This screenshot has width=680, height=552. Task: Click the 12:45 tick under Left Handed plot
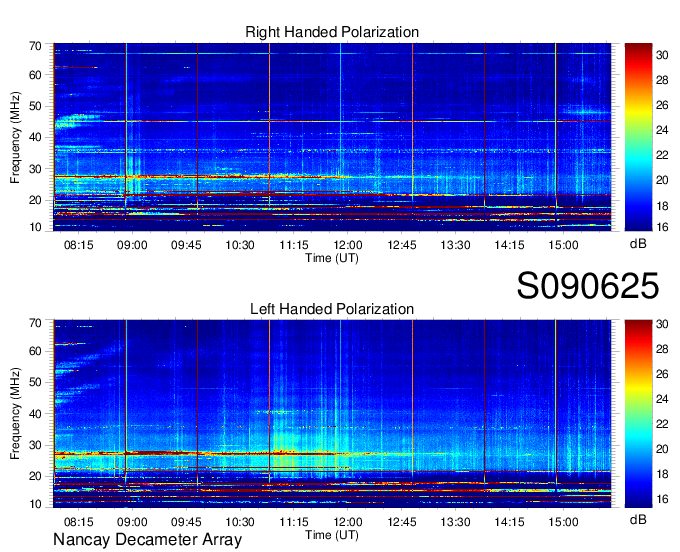[x=402, y=522]
